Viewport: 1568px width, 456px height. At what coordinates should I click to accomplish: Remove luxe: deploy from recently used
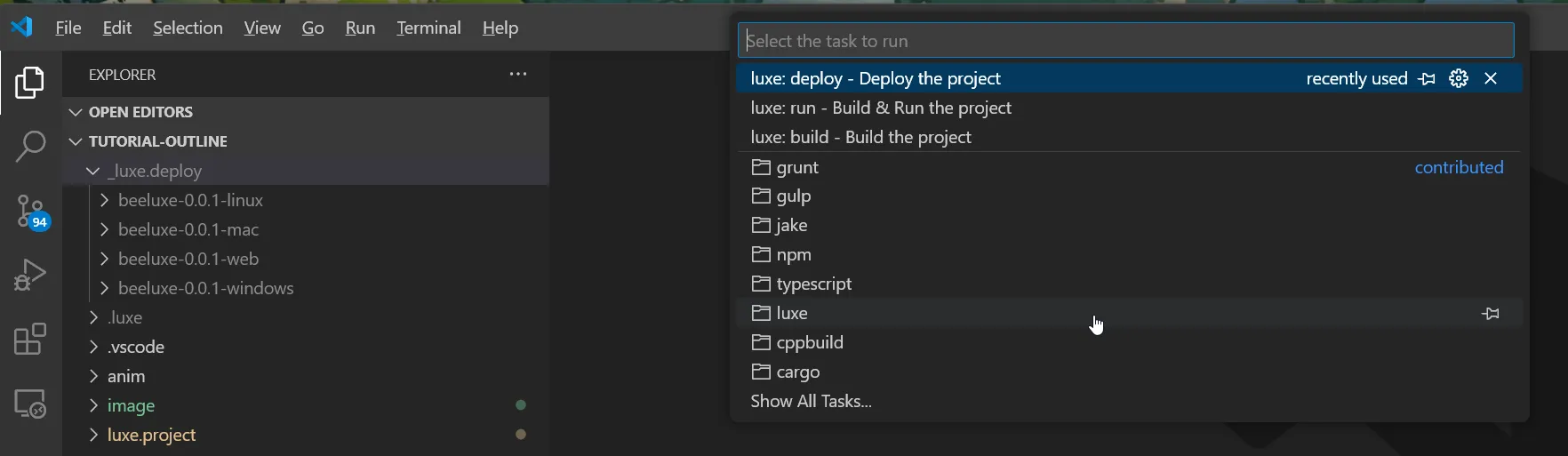click(x=1491, y=78)
